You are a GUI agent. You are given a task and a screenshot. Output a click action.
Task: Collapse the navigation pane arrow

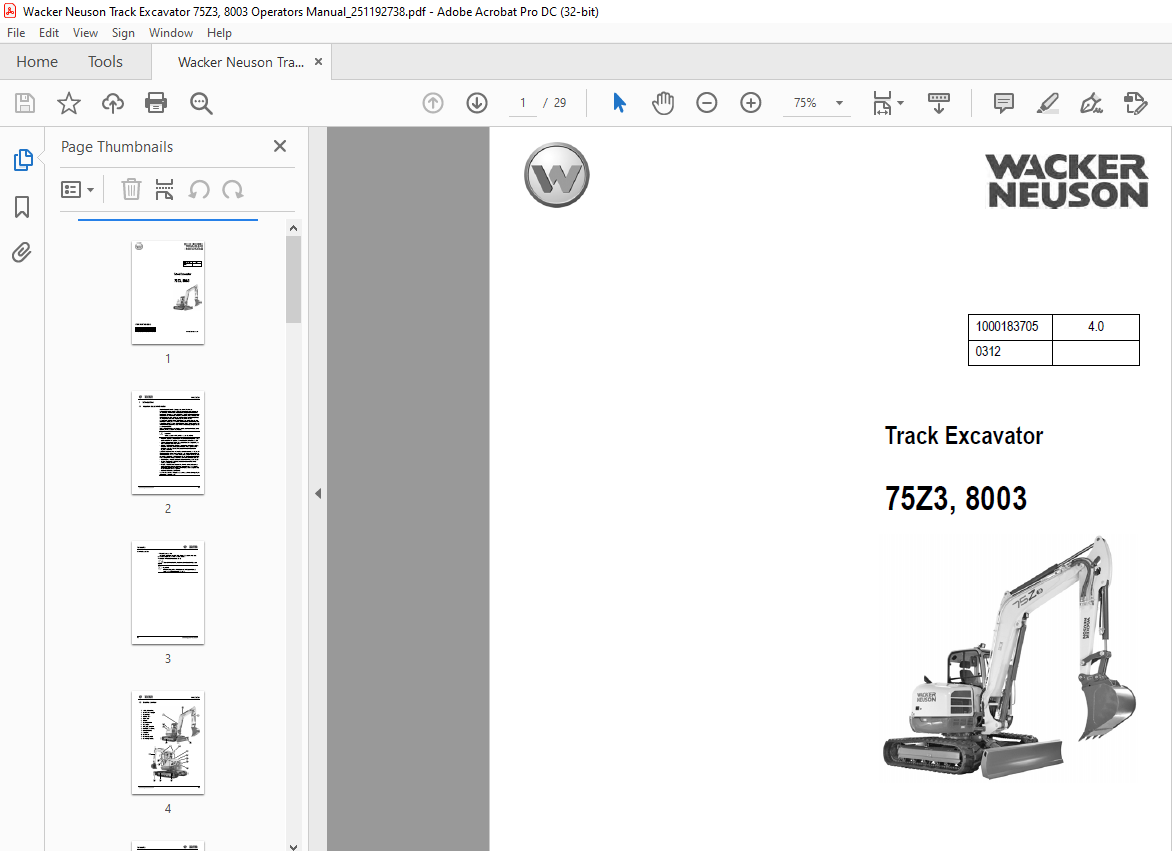click(x=318, y=493)
